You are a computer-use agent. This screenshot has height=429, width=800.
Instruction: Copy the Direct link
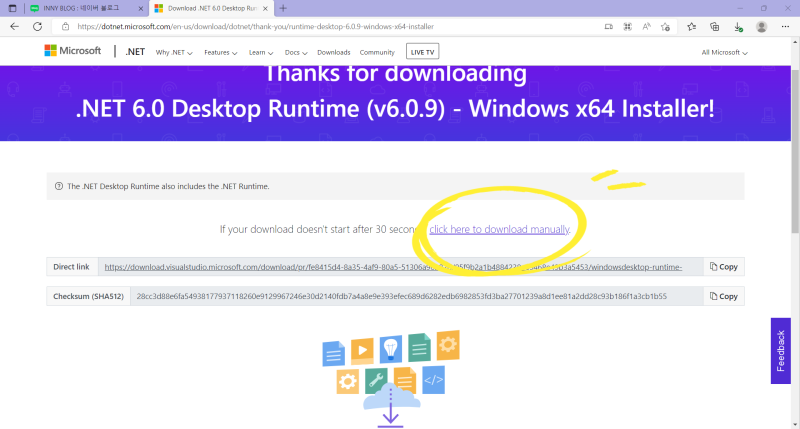[x=723, y=267]
